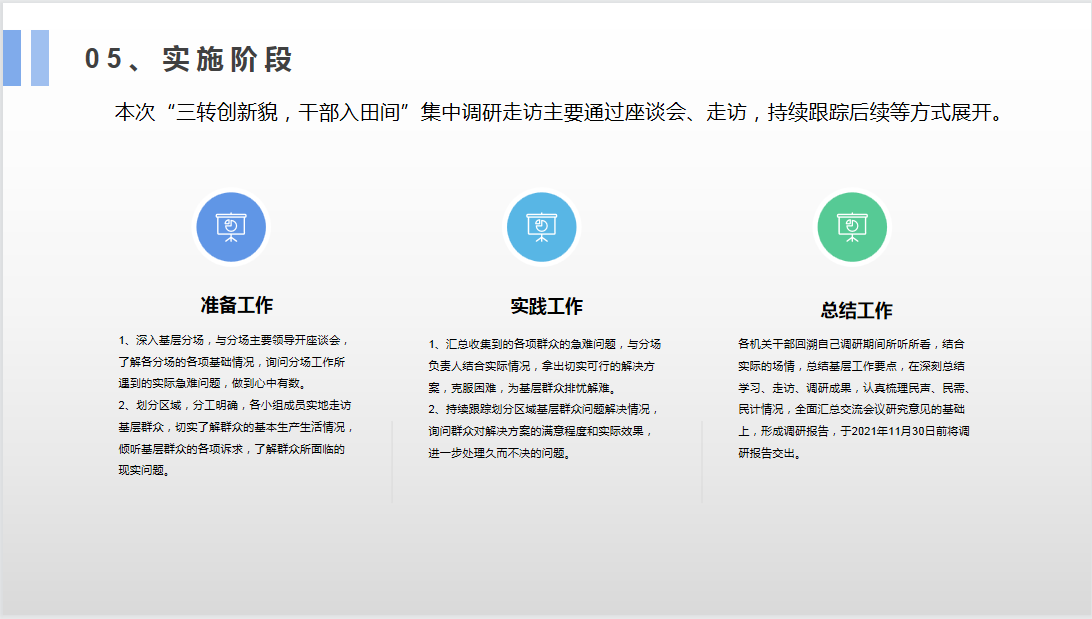The height and width of the screenshot is (619, 1092).
Task: Click the word 座谈会 in the subtitle
Action: (651, 112)
